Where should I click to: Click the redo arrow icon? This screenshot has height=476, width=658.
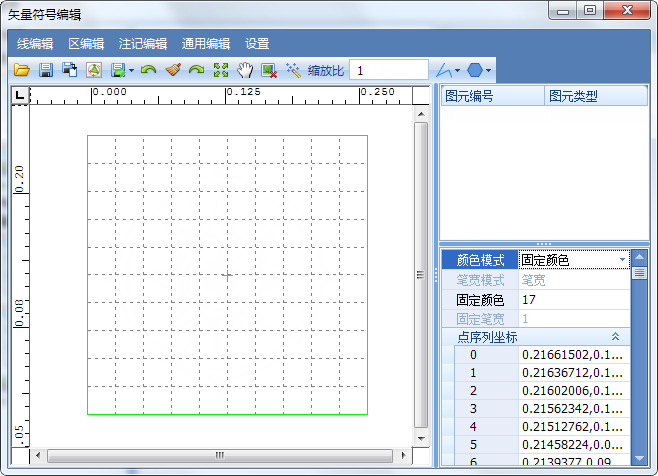pos(197,71)
